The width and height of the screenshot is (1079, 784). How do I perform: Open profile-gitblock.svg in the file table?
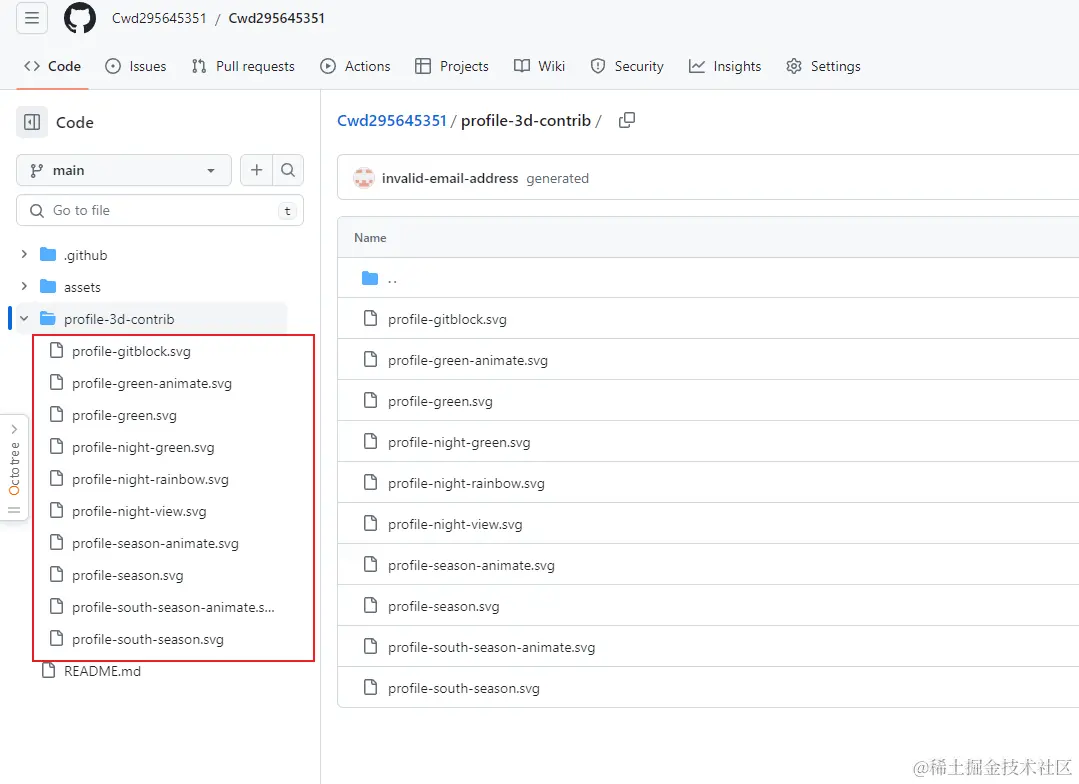tap(447, 319)
